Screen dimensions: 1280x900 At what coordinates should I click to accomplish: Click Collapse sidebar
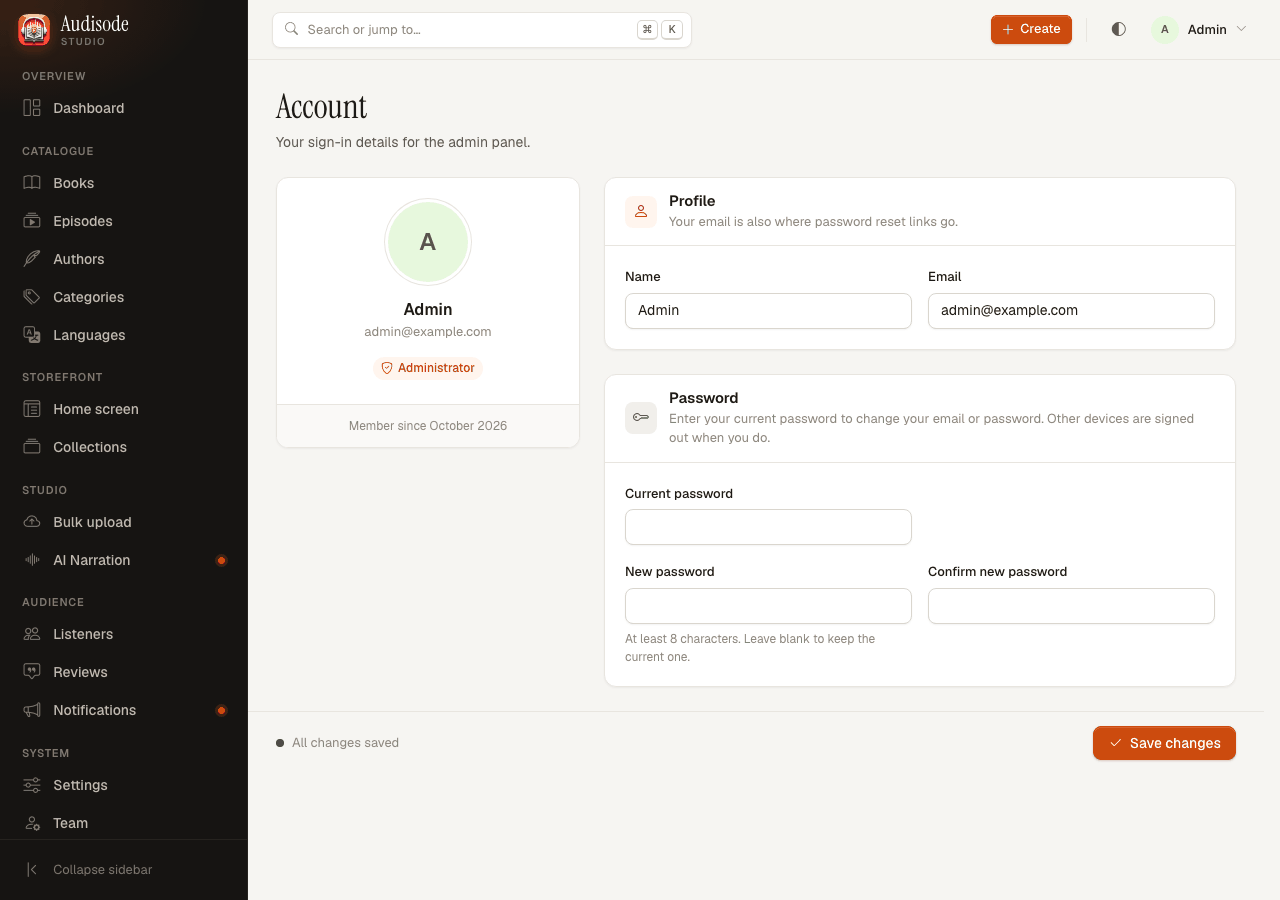pos(124,870)
